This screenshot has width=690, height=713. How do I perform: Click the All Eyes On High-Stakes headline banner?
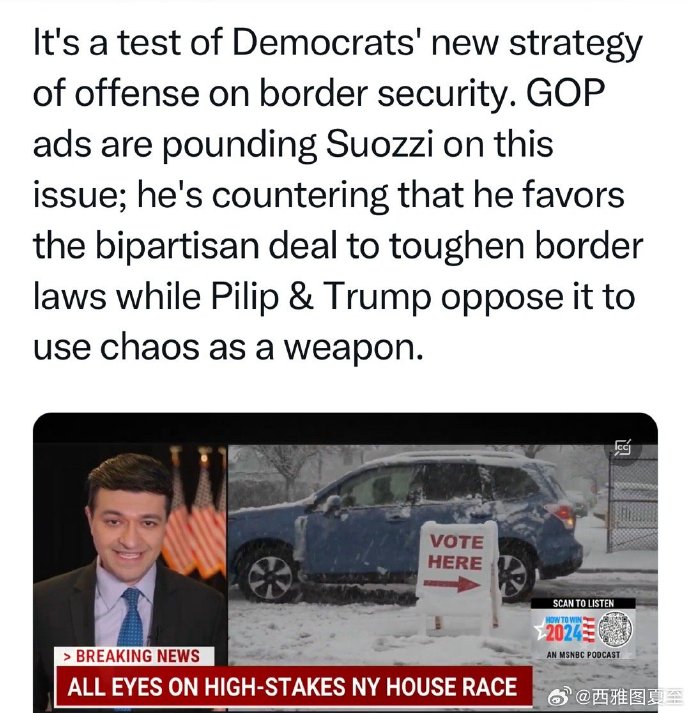click(293, 687)
